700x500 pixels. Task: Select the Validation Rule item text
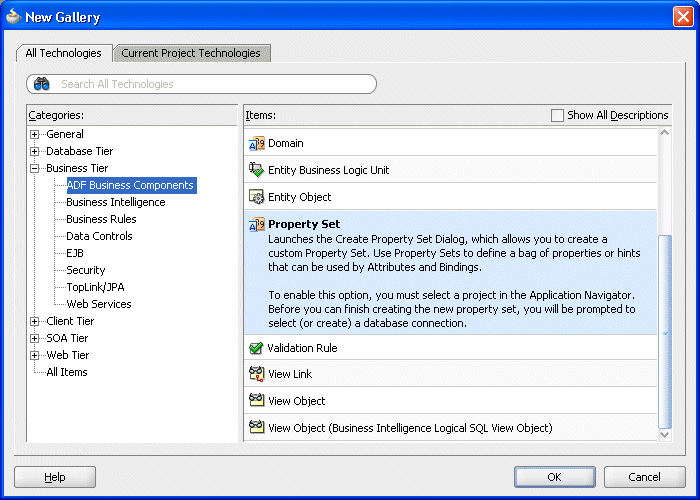[302, 348]
